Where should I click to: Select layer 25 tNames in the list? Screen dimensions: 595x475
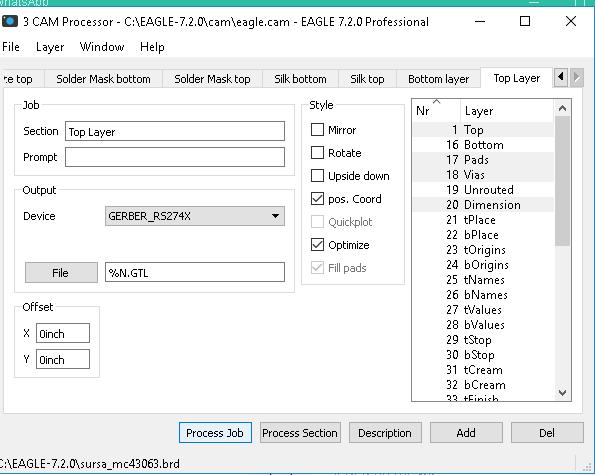(483, 280)
